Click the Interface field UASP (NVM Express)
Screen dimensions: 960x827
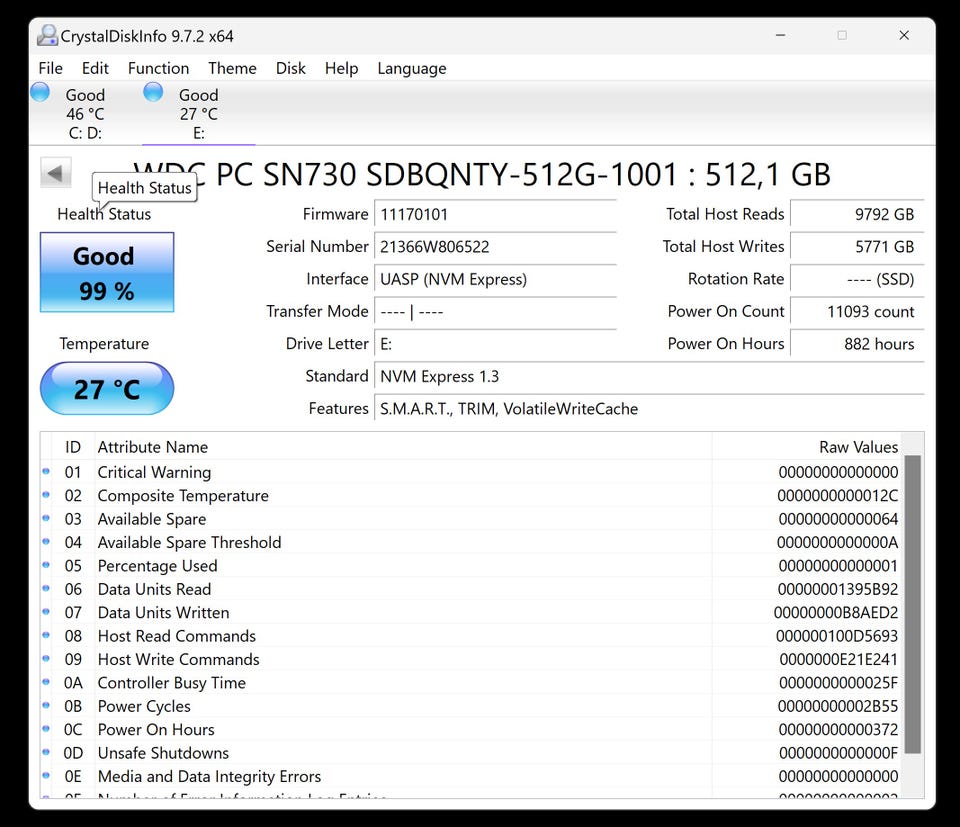click(x=495, y=279)
